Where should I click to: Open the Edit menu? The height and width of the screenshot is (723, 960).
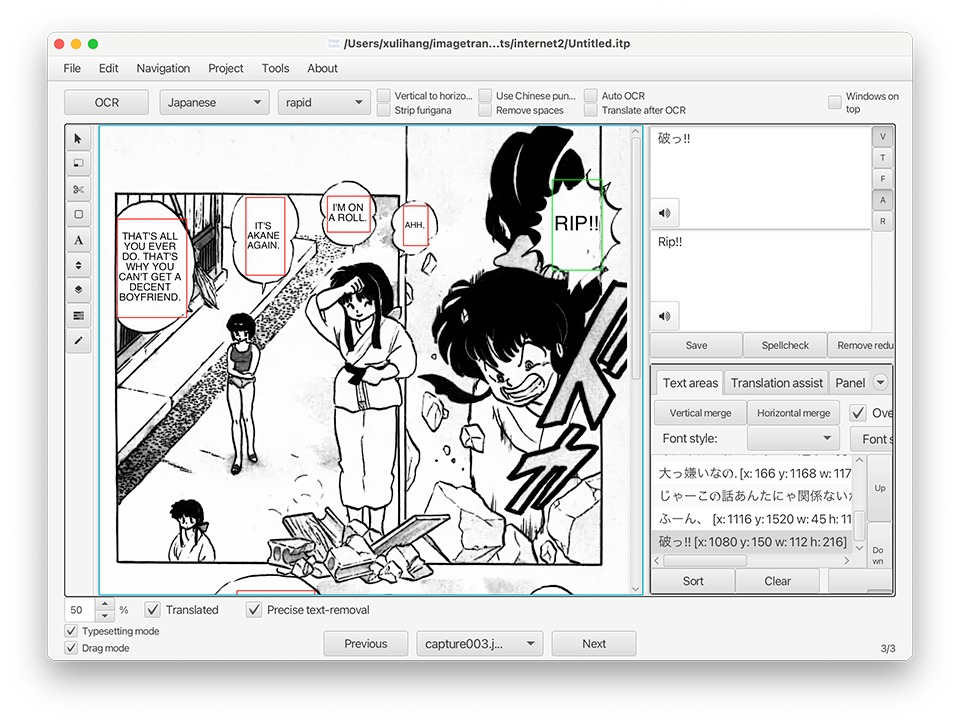tap(108, 69)
